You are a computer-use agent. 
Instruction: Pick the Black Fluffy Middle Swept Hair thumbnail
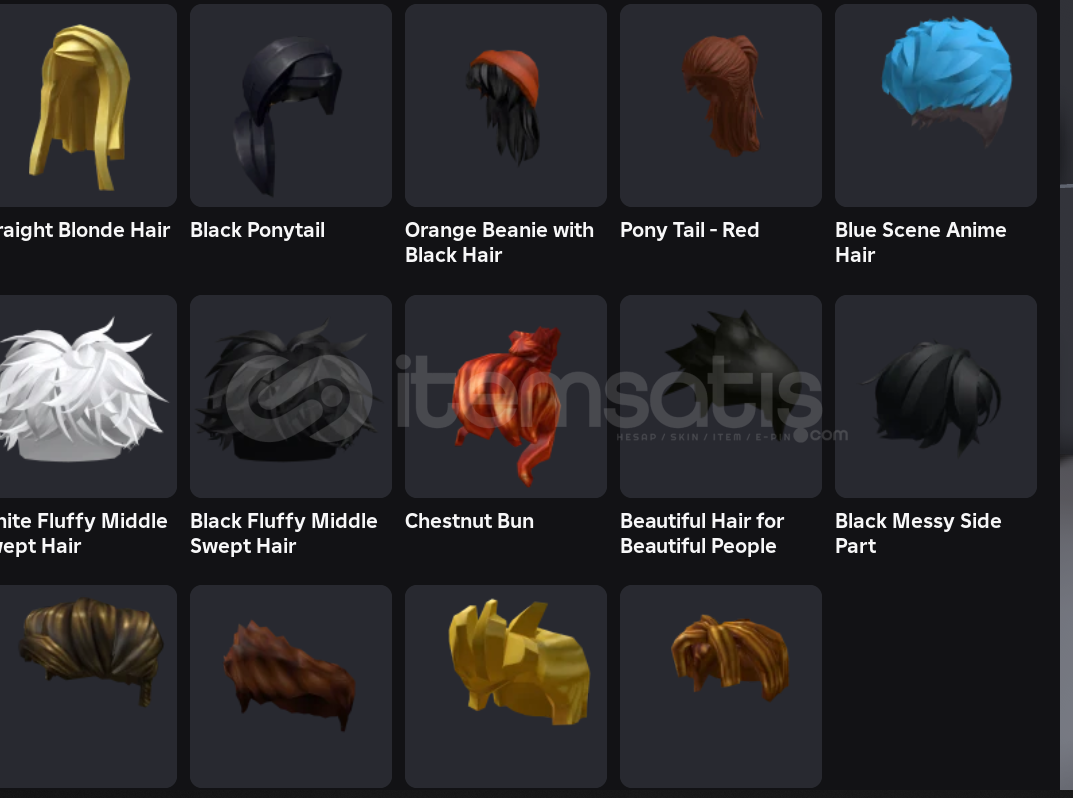[291, 396]
